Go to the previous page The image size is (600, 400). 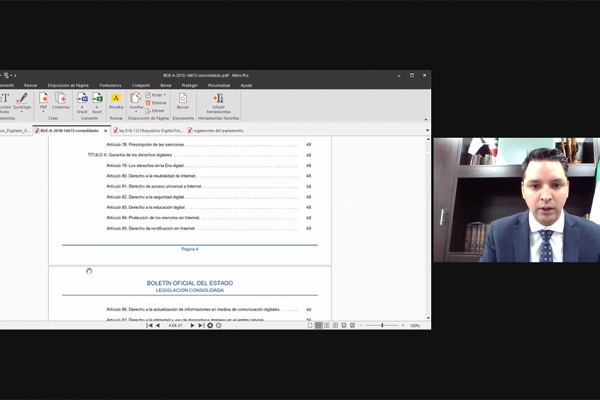tap(158, 325)
